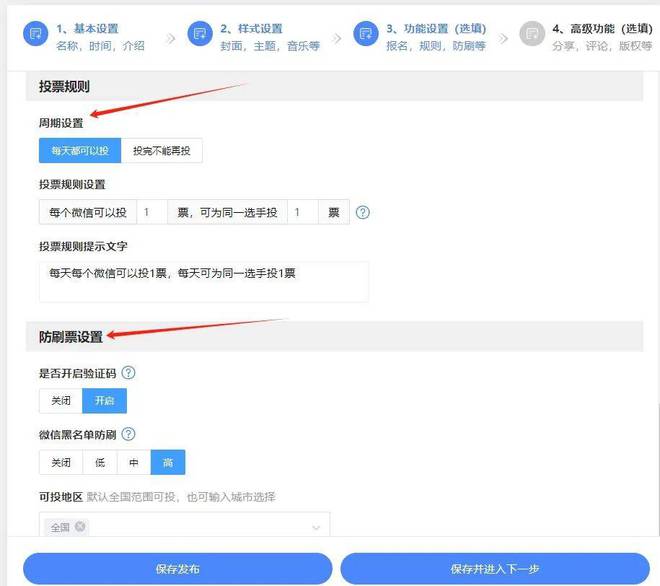Open help icon beside 投票规则设置 inputs
The height and width of the screenshot is (586, 660).
click(x=362, y=212)
